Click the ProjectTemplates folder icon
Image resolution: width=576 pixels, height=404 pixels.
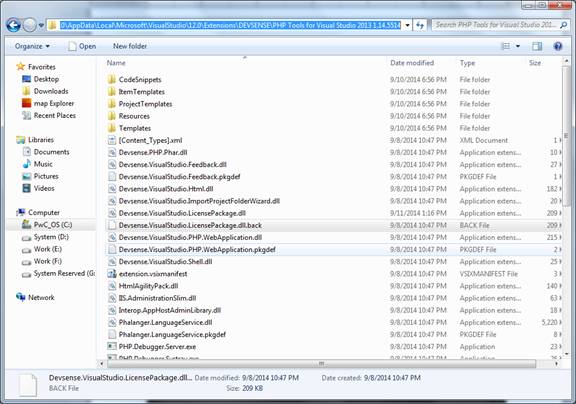coord(112,104)
